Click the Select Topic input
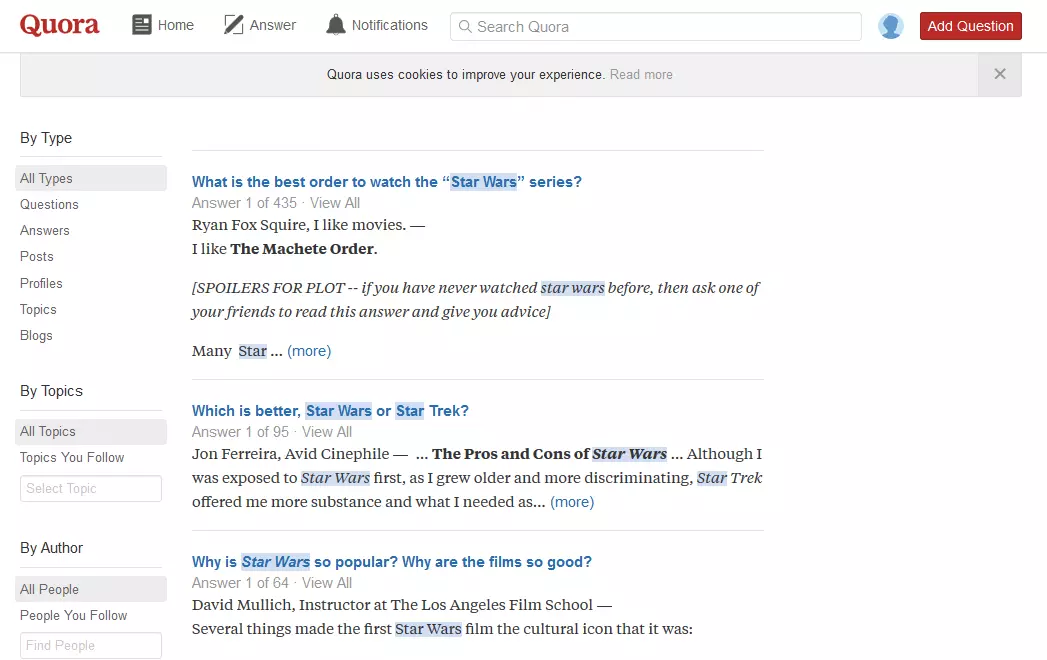This screenshot has width=1047, height=660. [x=91, y=488]
